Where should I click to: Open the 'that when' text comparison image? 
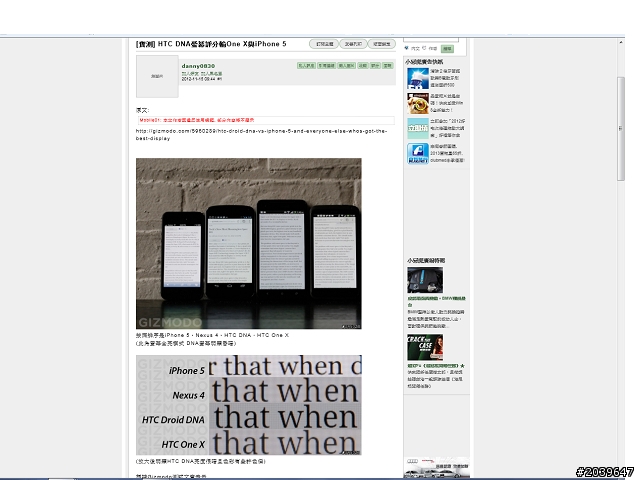click(x=249, y=405)
